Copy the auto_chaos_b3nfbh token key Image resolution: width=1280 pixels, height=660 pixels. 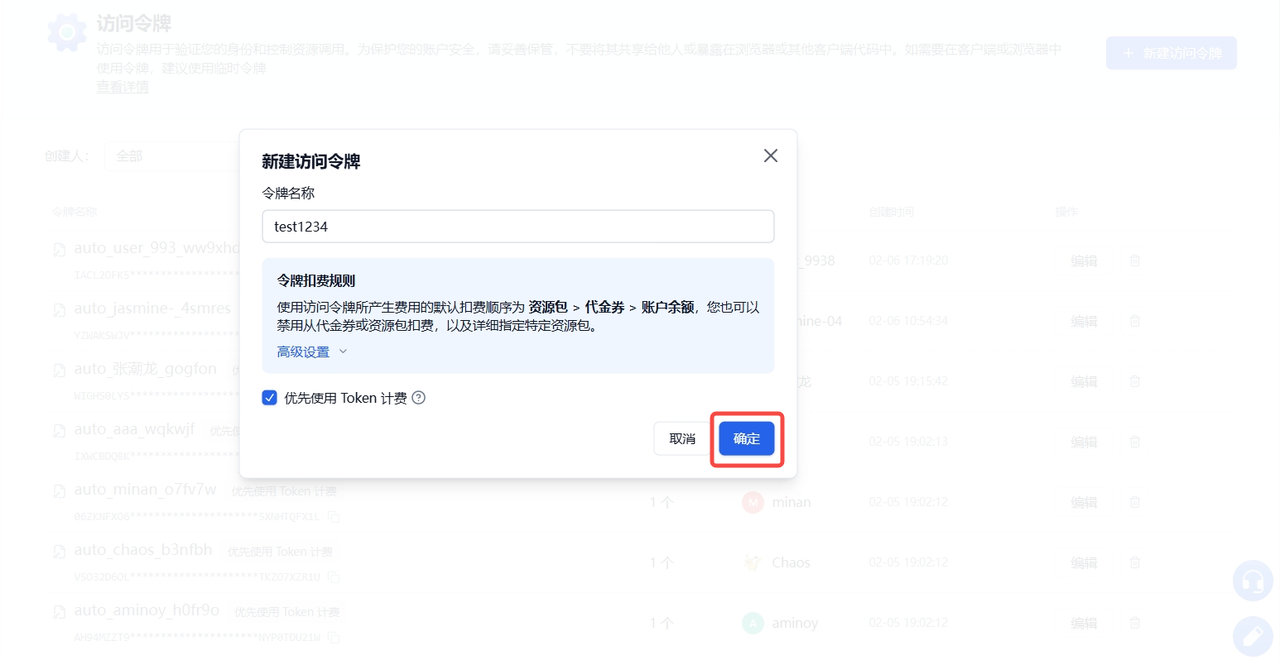(334, 577)
